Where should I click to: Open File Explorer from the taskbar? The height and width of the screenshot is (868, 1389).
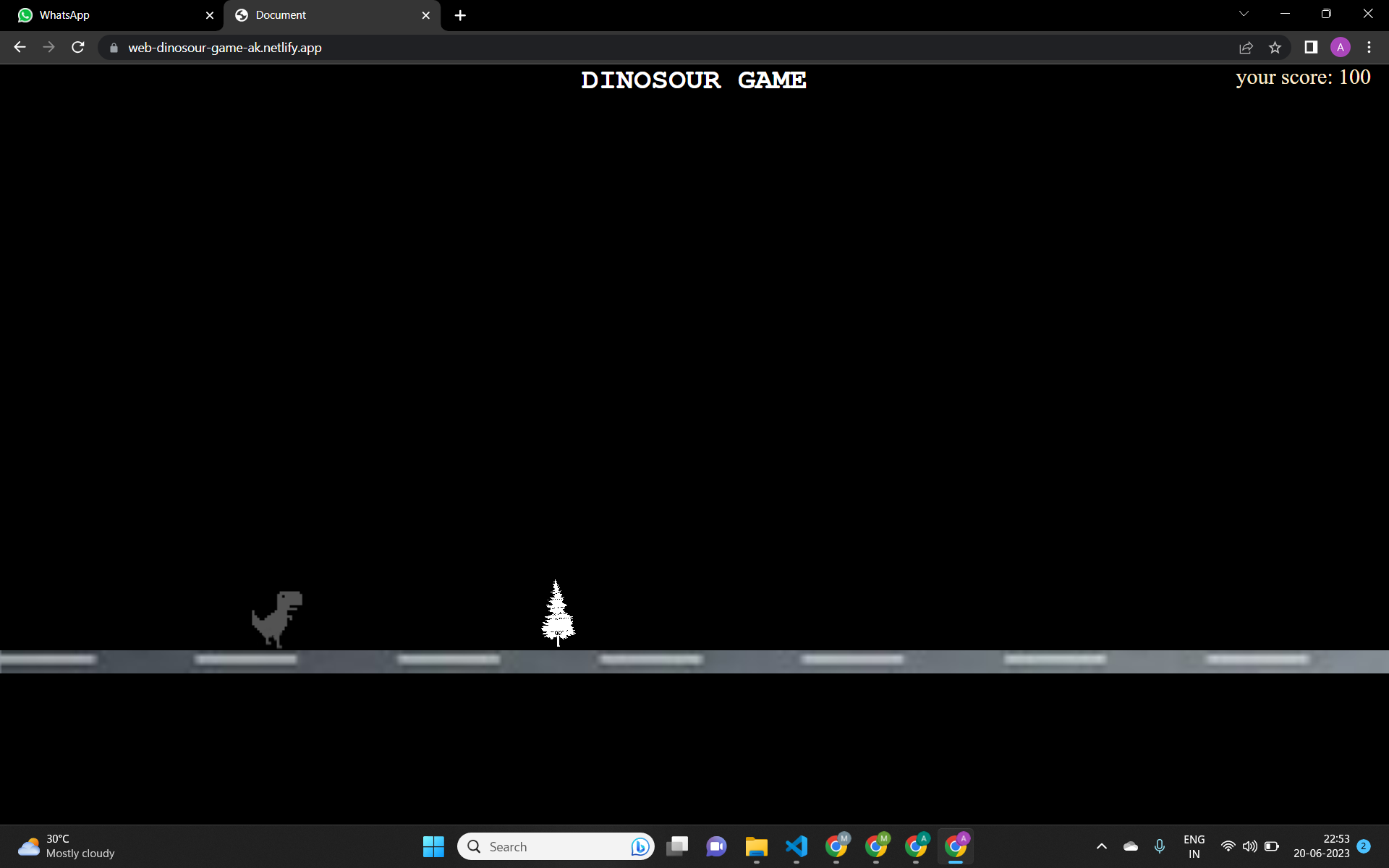[757, 846]
